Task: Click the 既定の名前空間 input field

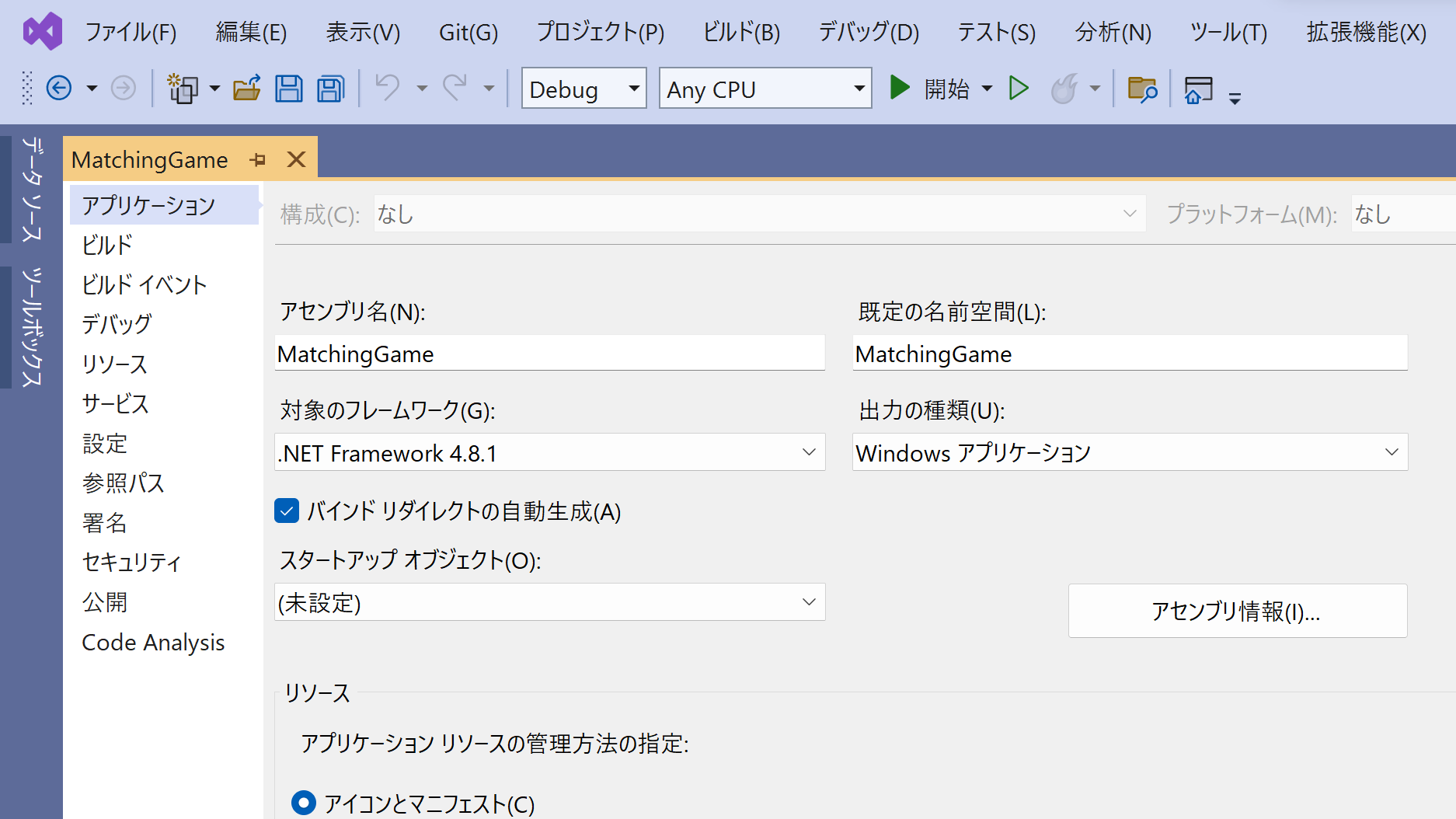Action: pos(1130,354)
